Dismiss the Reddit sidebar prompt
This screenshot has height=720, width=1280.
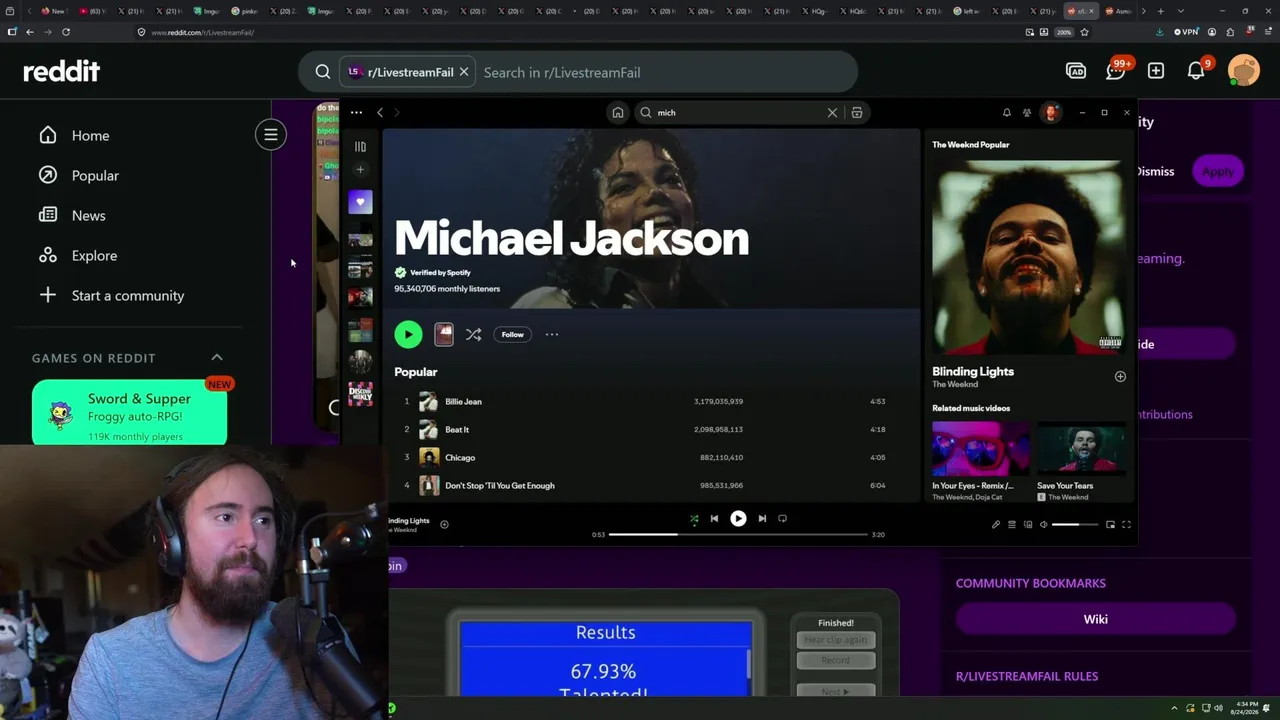pyautogui.click(x=1155, y=171)
